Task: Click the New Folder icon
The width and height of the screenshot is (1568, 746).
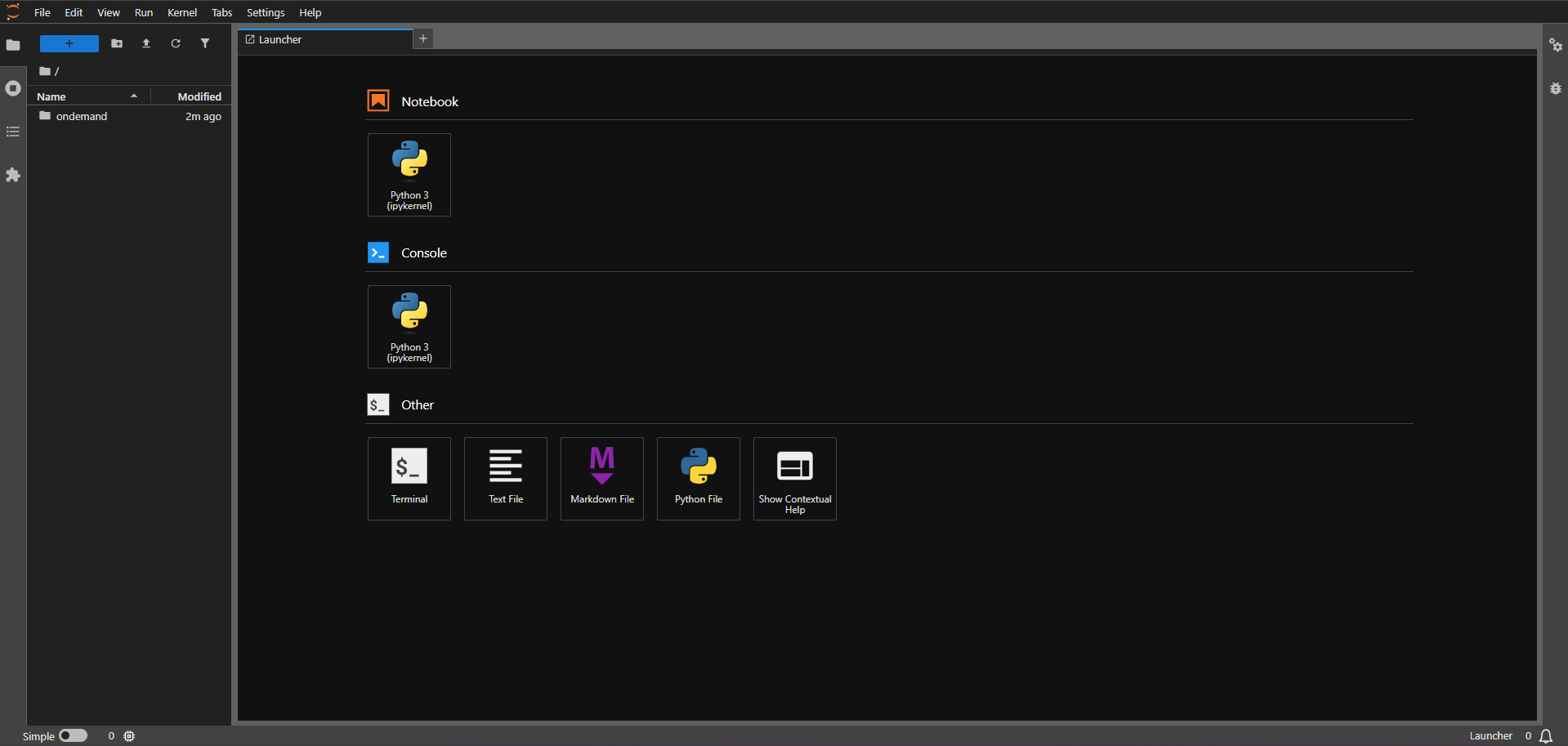Action: tap(117, 43)
